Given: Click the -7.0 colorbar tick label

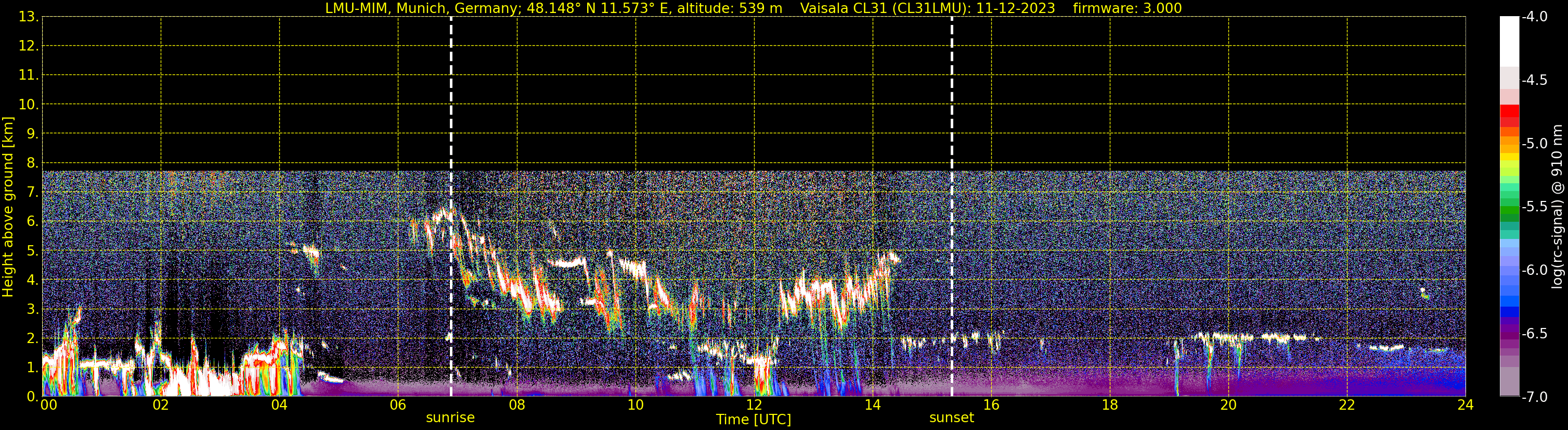Looking at the screenshot, I should click(1534, 397).
